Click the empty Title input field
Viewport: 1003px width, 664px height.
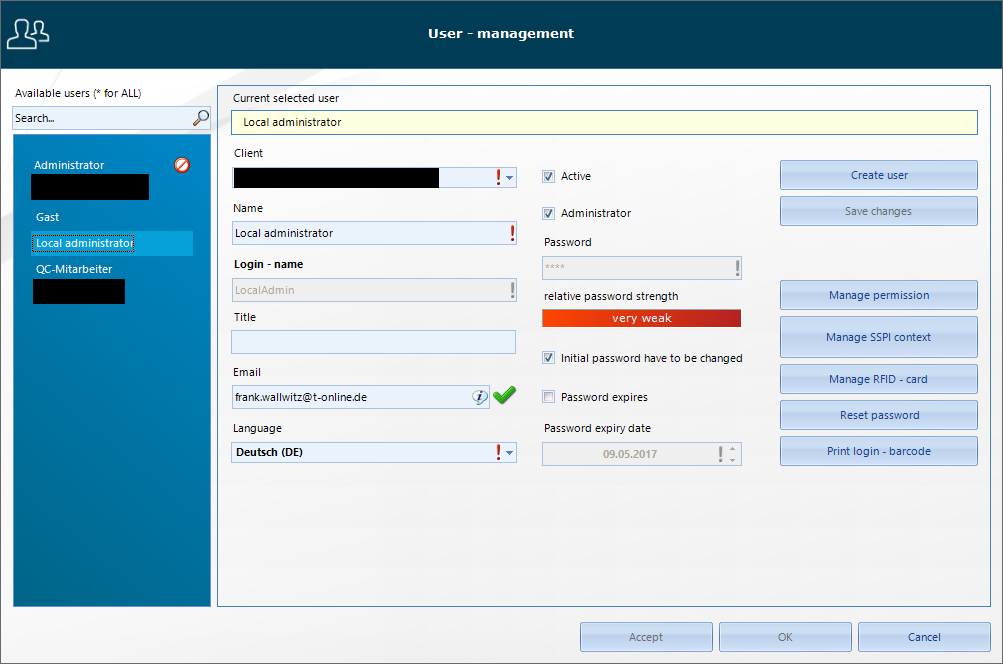(374, 342)
